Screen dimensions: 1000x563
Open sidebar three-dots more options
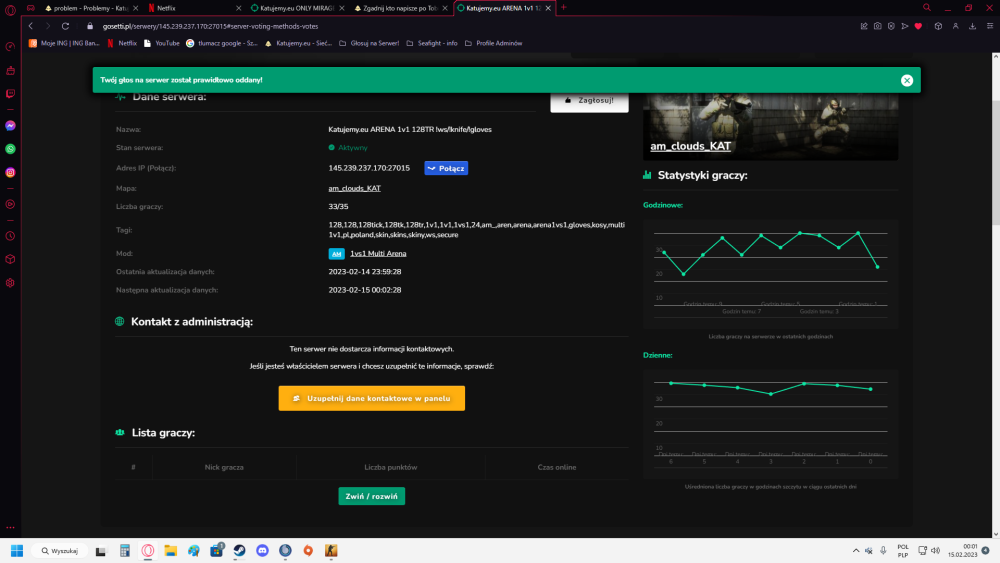10,528
